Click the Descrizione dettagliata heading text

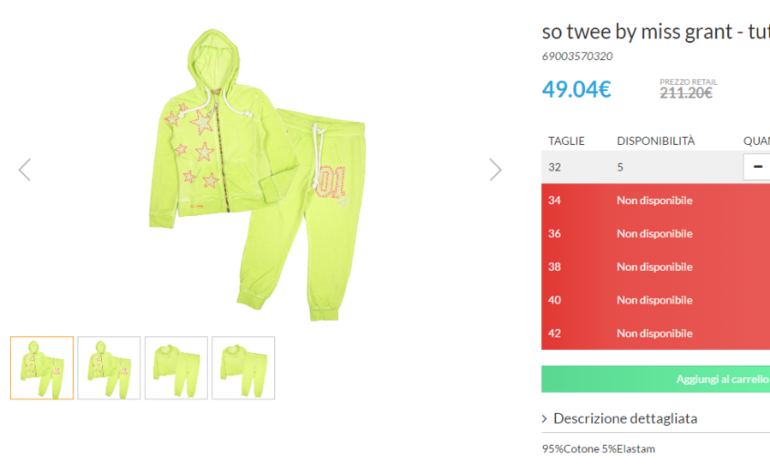click(x=625, y=418)
